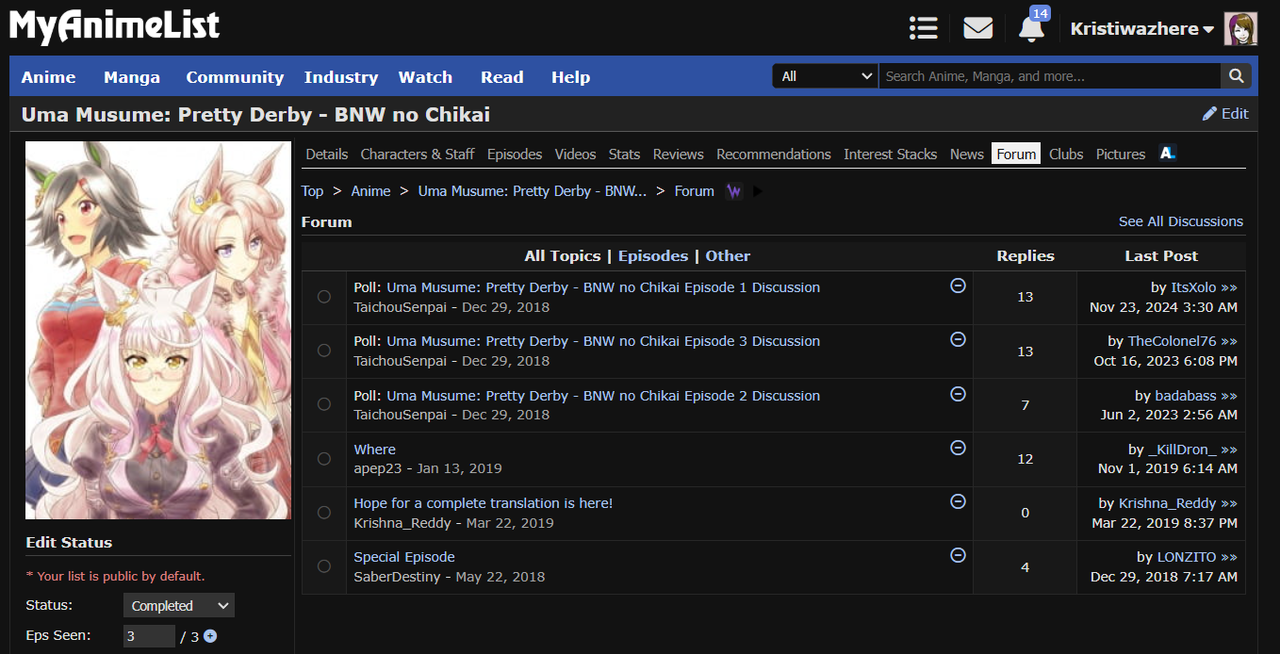This screenshot has height=654, width=1280.
Task: Open the Help menu
Action: [x=571, y=77]
